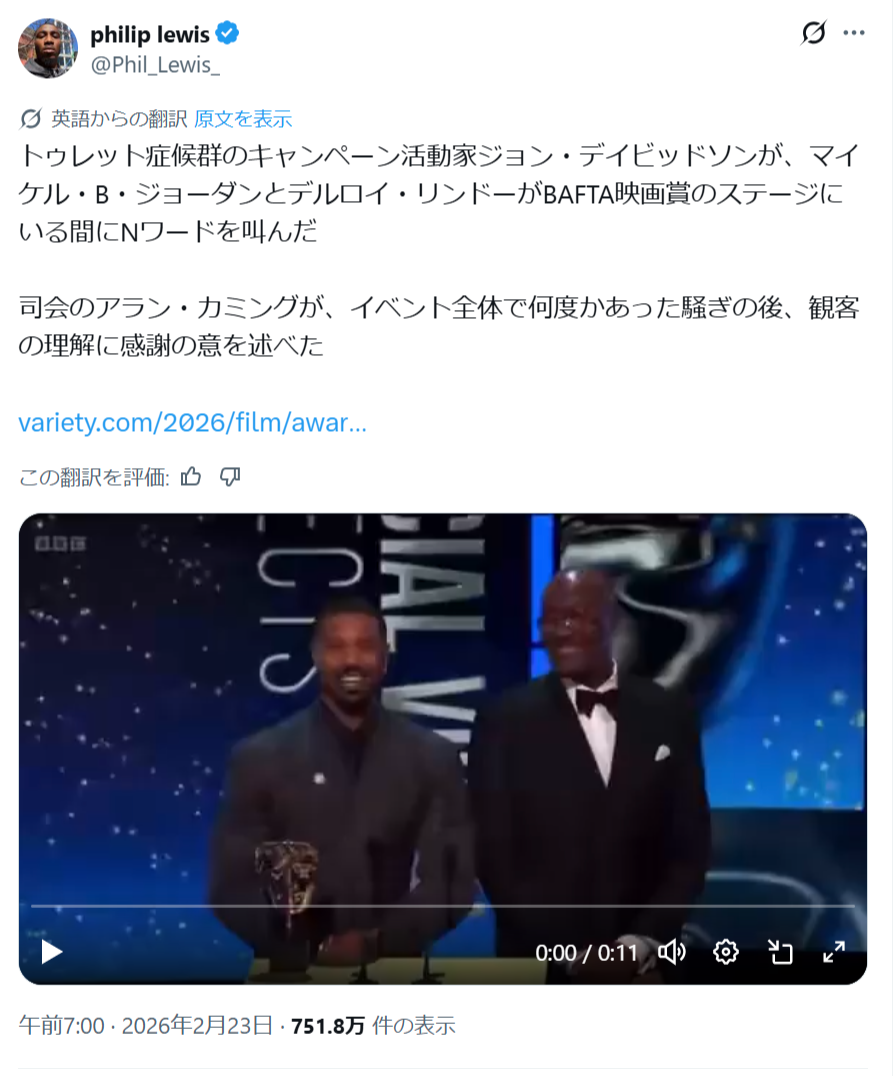Click the 751.8万 view count
Viewport: 894px width, 1076px height.
click(327, 1025)
